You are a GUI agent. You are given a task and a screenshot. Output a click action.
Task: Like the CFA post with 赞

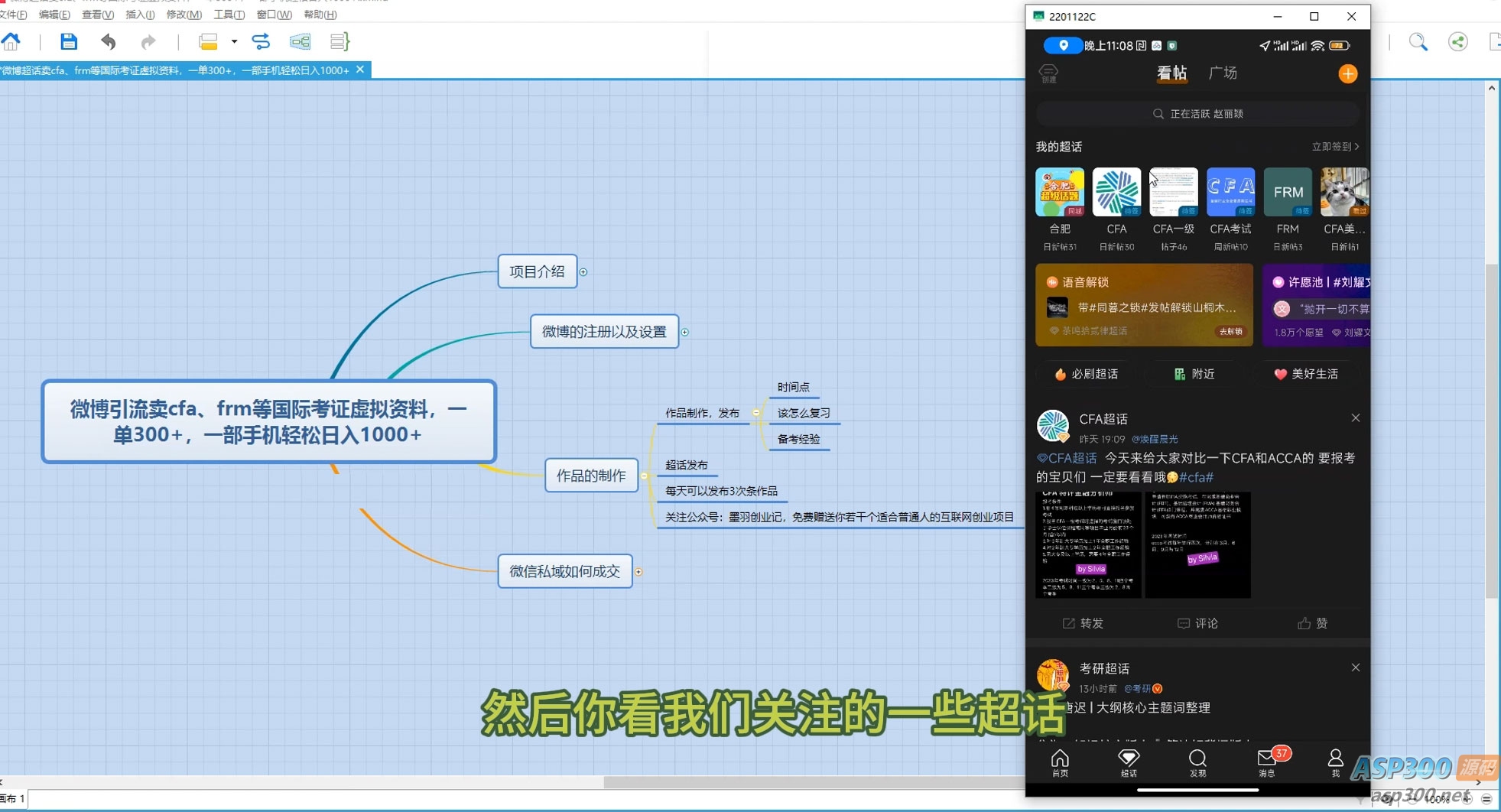tap(1312, 623)
